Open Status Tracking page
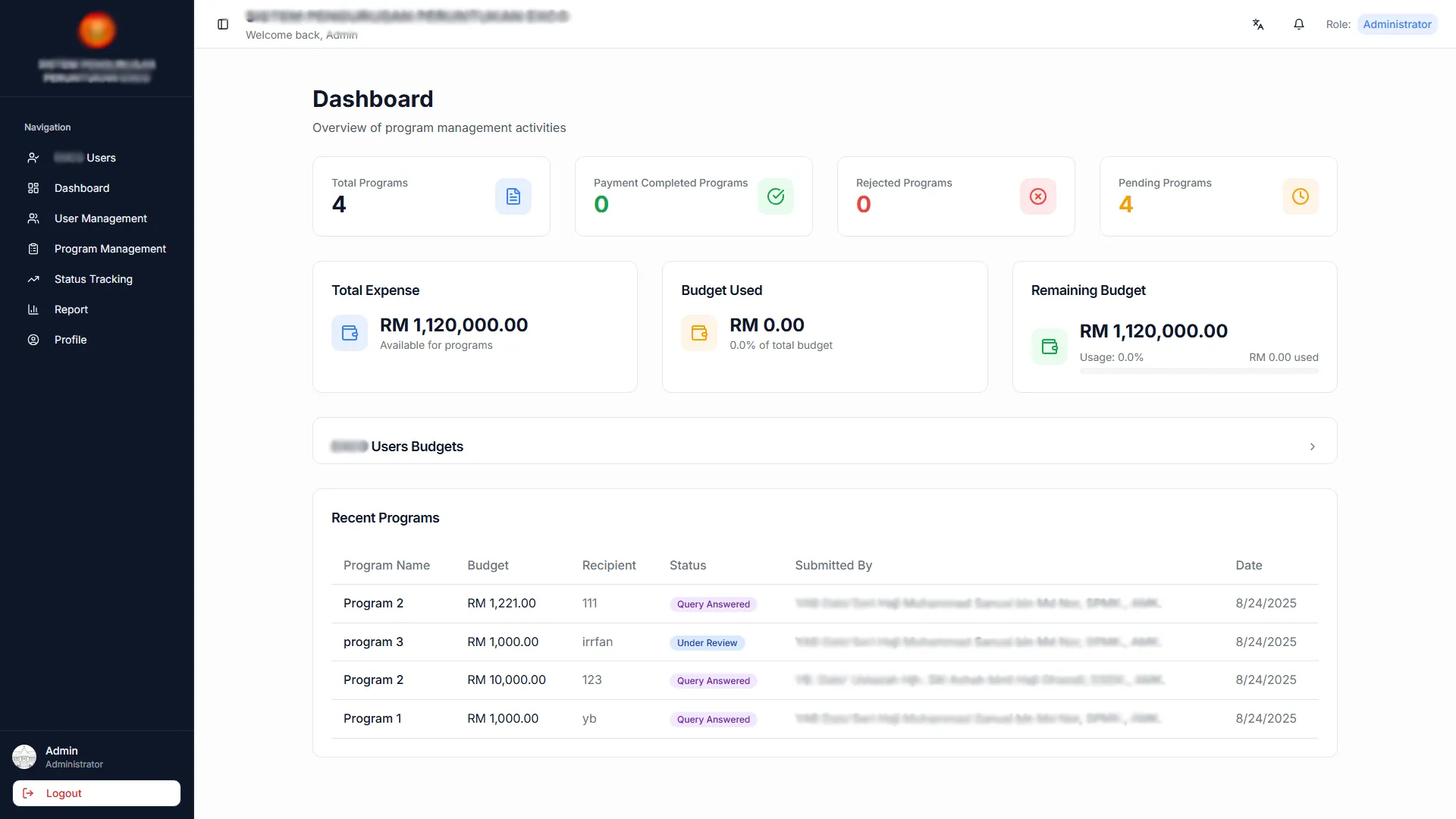Viewport: 1456px width, 819px height. point(97,279)
